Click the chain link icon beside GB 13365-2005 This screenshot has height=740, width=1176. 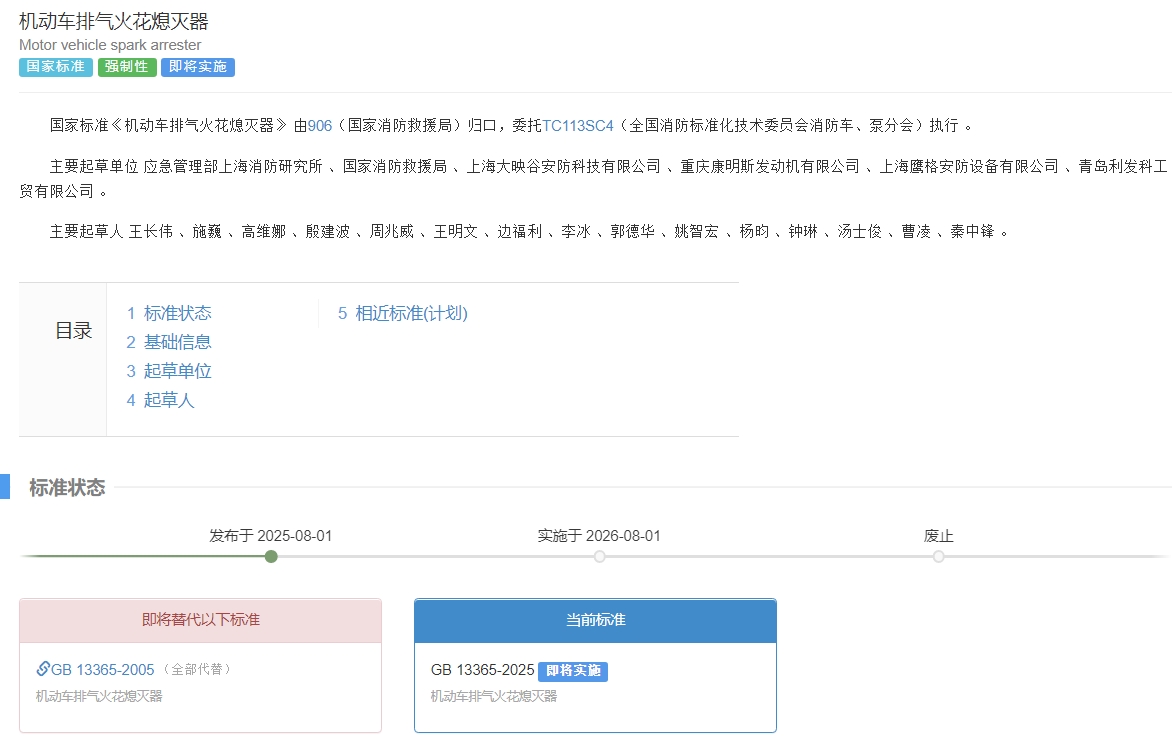[x=43, y=668]
